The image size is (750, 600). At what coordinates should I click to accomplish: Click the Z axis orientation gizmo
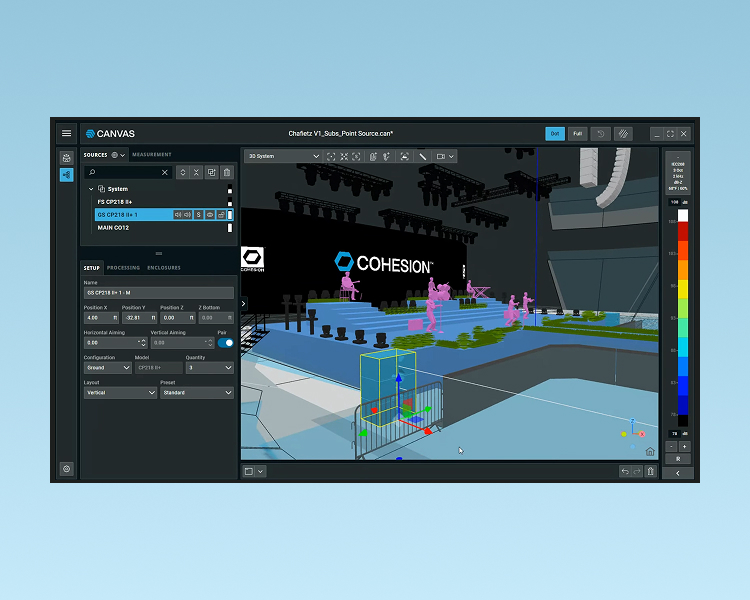tap(632, 421)
